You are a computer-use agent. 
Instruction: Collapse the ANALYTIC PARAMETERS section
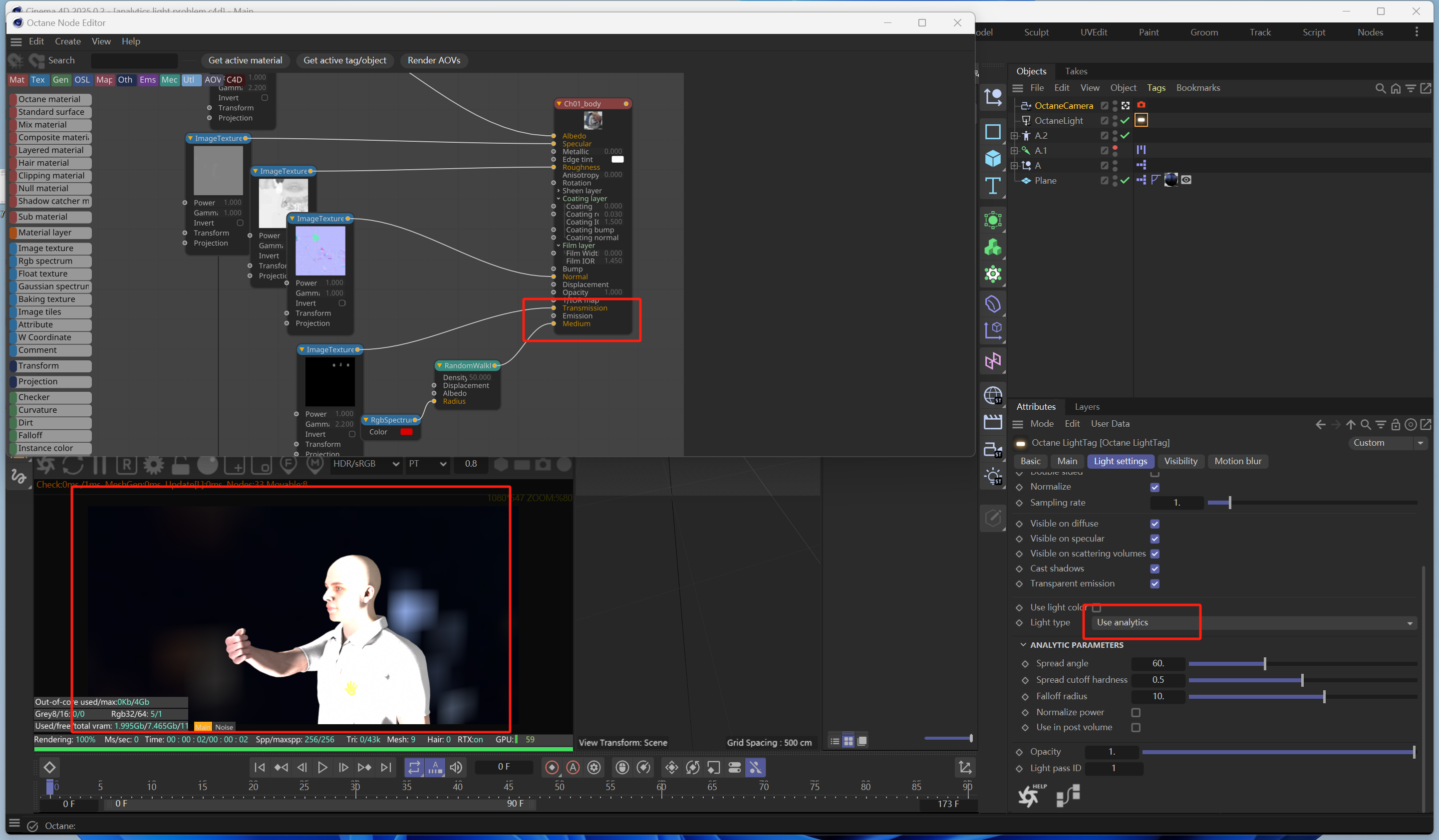coord(1023,645)
